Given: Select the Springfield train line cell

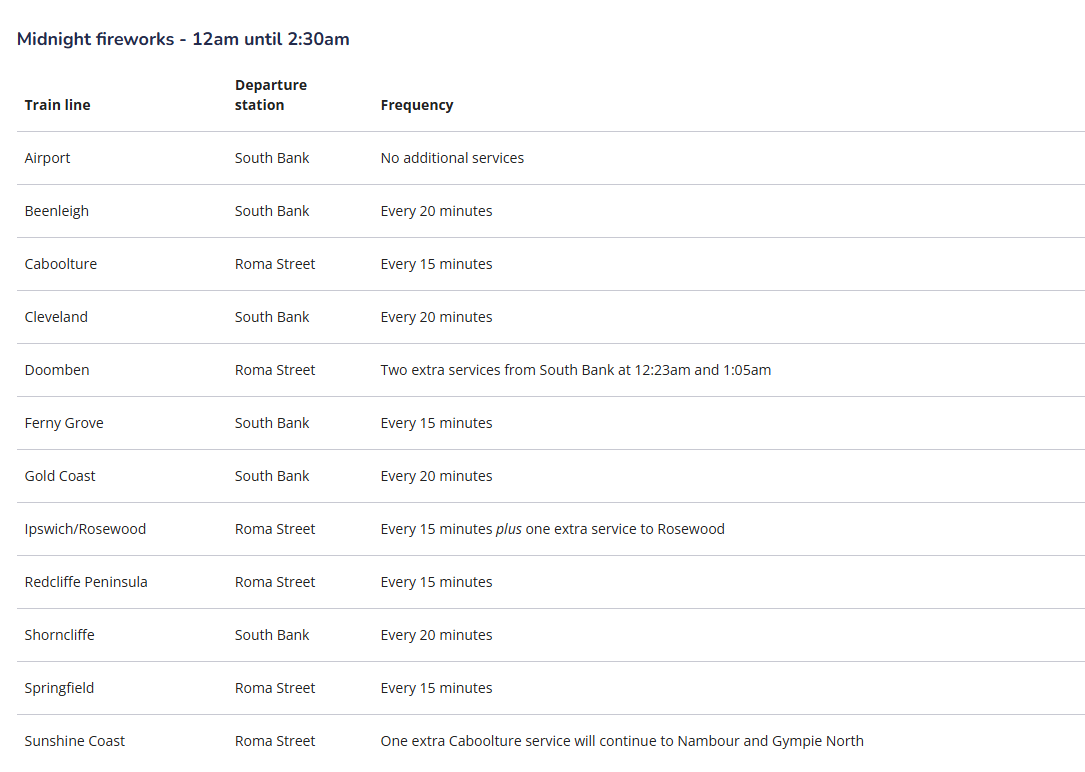Looking at the screenshot, I should [59, 688].
